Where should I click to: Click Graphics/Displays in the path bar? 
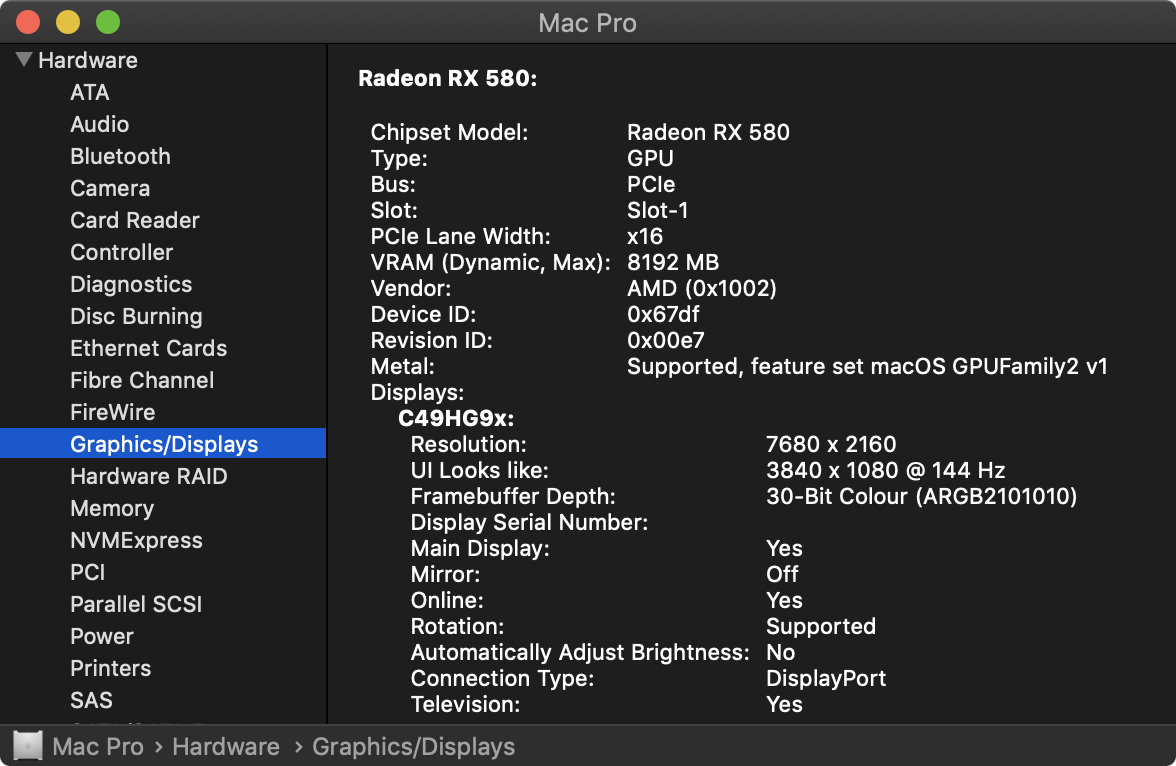pyautogui.click(x=413, y=747)
